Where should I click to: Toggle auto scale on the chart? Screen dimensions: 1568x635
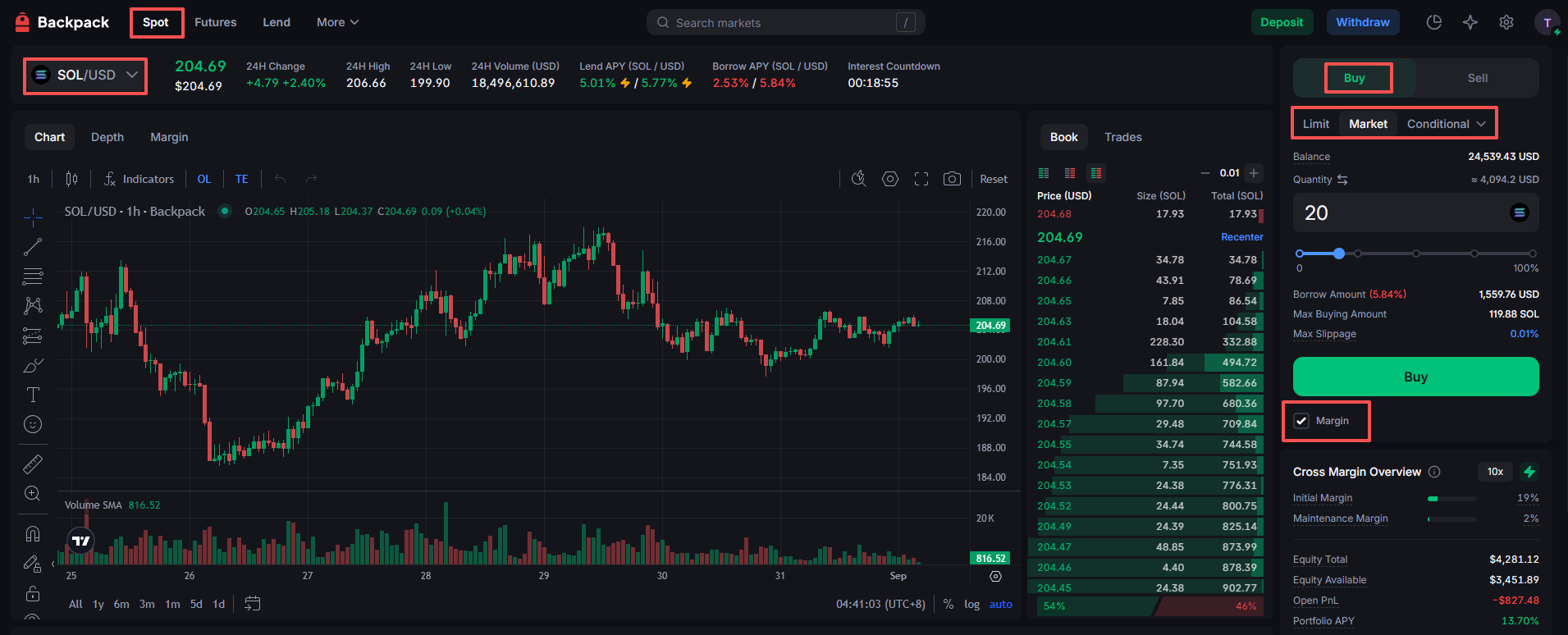tap(1000, 604)
